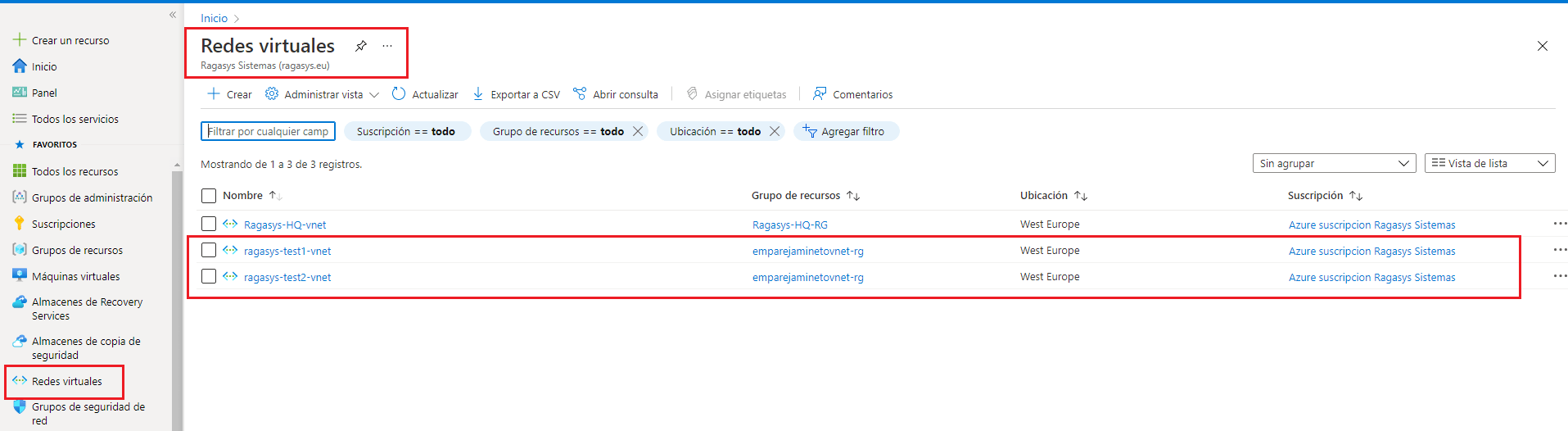Screen dimensions: 1568x431
Task: Click the Redes virtuales sidebar icon
Action: [x=20, y=381]
